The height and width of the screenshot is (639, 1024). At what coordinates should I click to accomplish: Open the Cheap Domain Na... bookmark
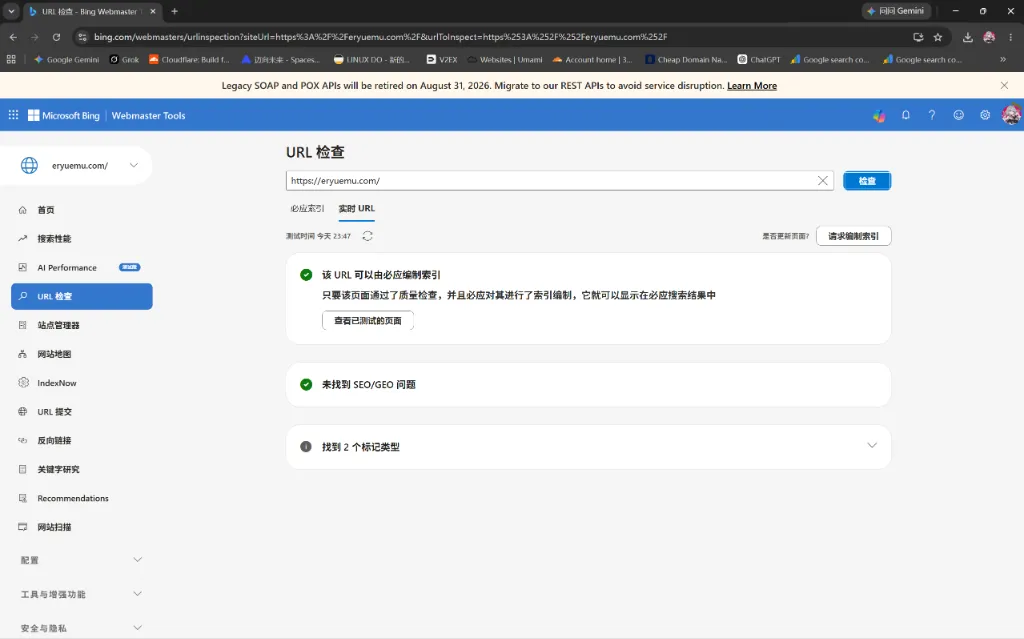[x=686, y=59]
